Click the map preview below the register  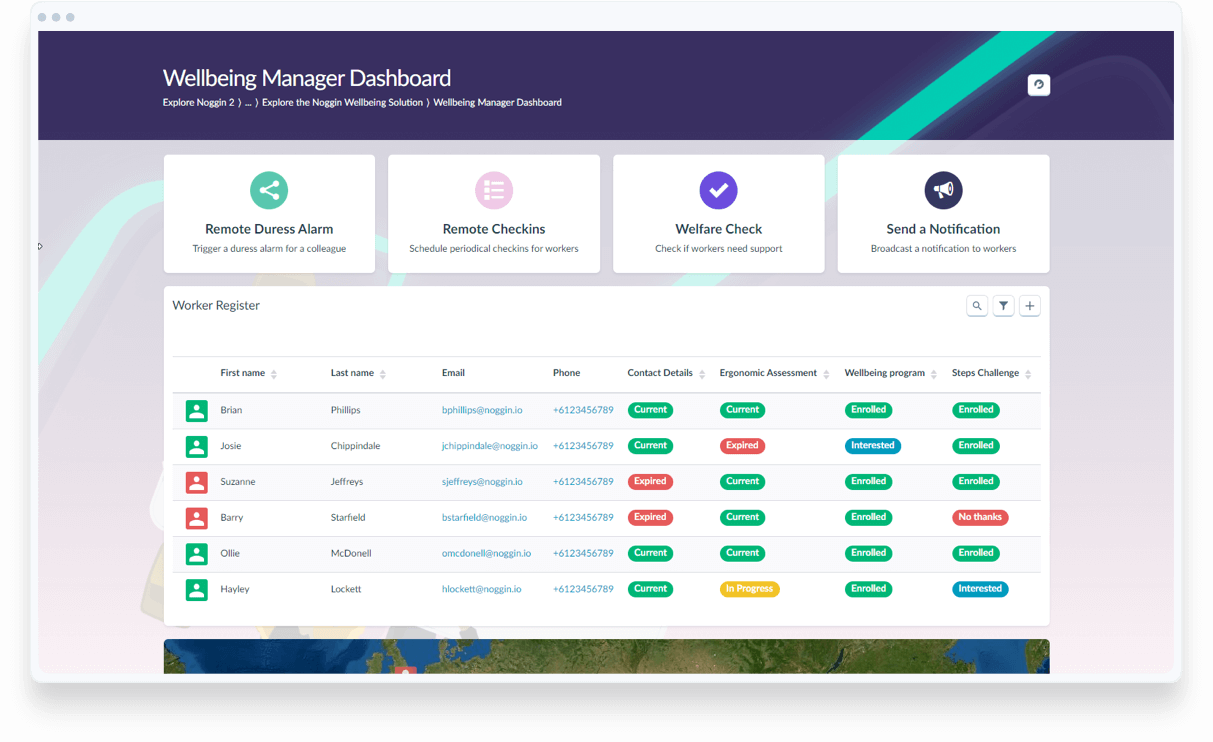point(606,657)
